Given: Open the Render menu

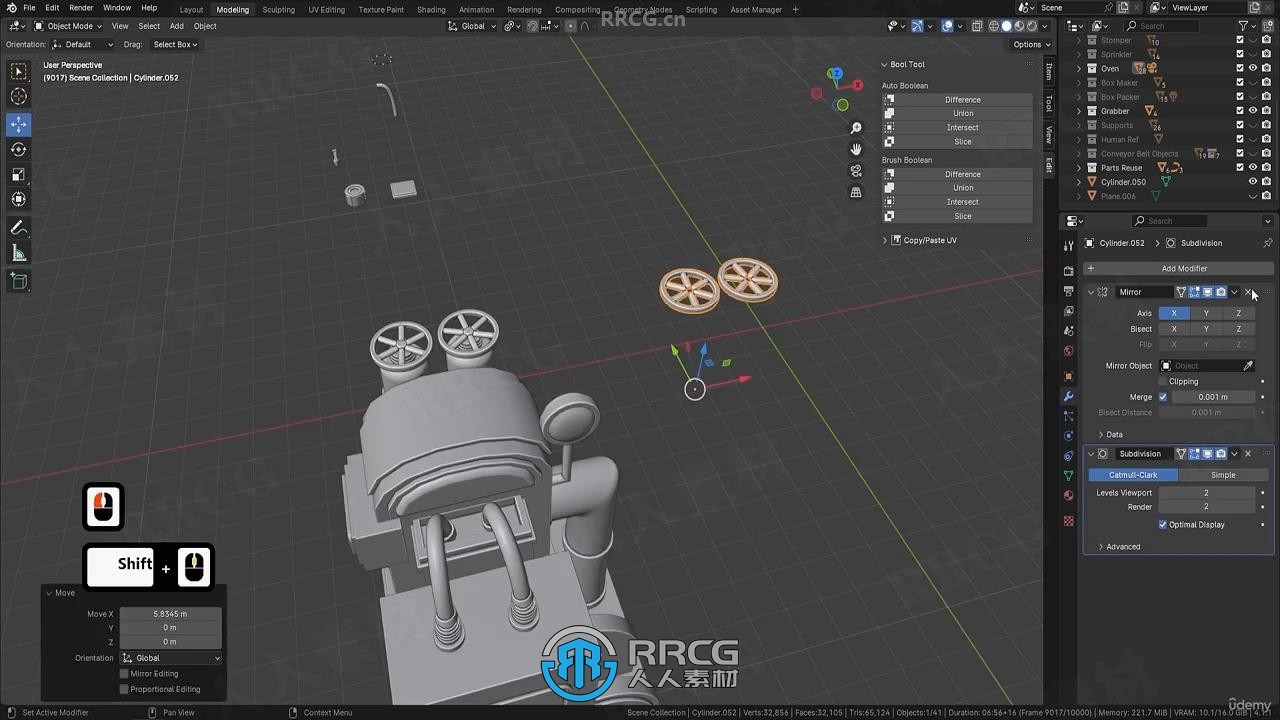Looking at the screenshot, I should [81, 8].
